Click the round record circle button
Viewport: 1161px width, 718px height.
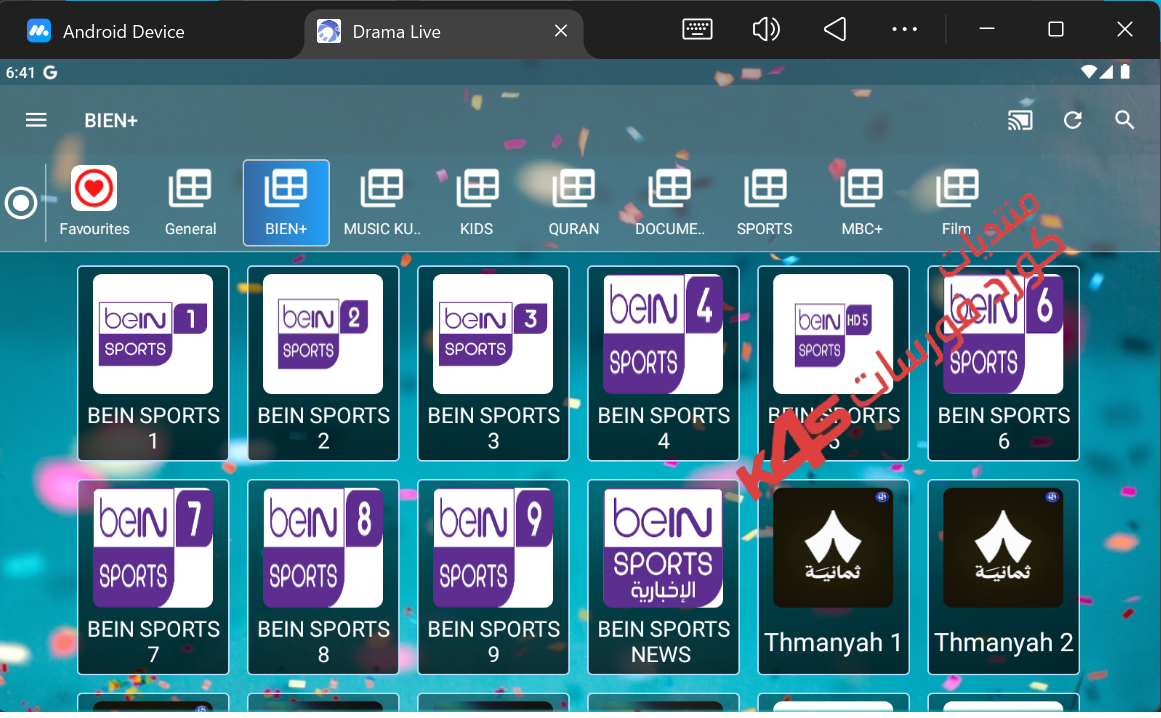(x=21, y=202)
